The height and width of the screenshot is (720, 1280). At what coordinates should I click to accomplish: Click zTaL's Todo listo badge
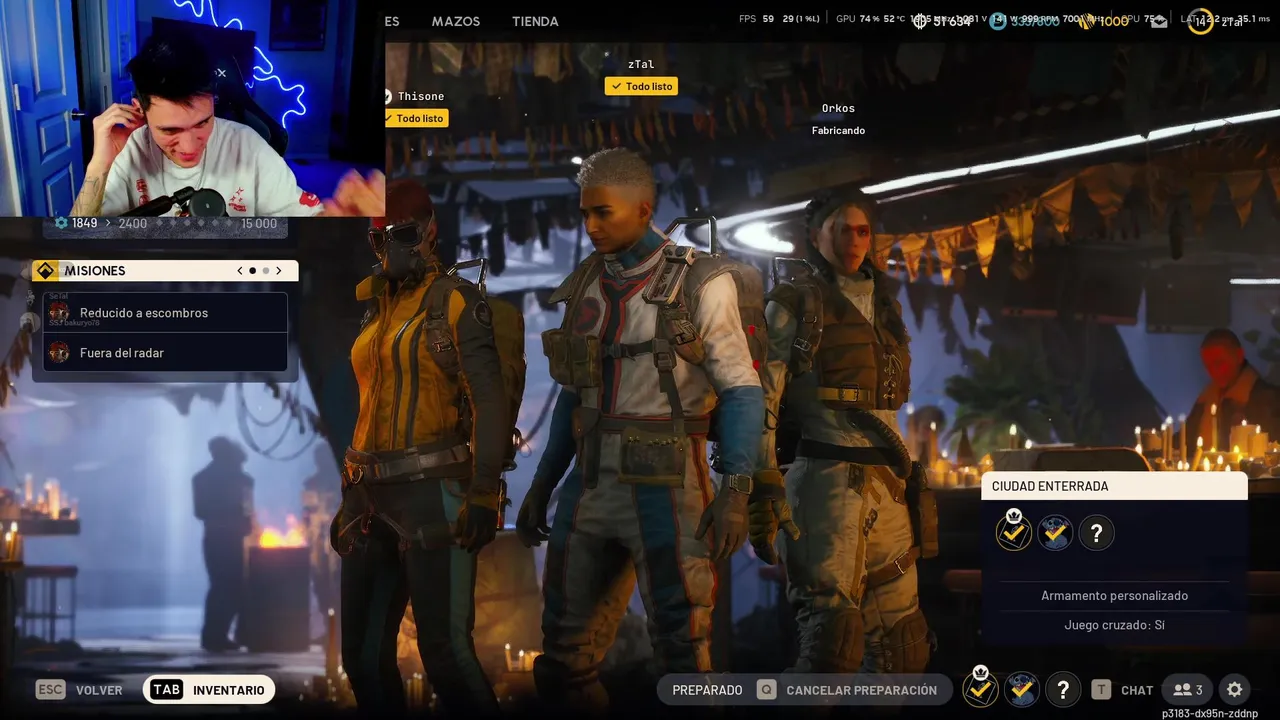[x=641, y=87]
